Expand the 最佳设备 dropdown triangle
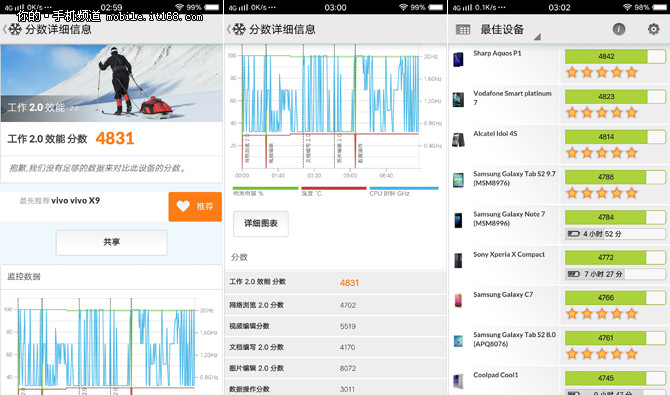 537,37
